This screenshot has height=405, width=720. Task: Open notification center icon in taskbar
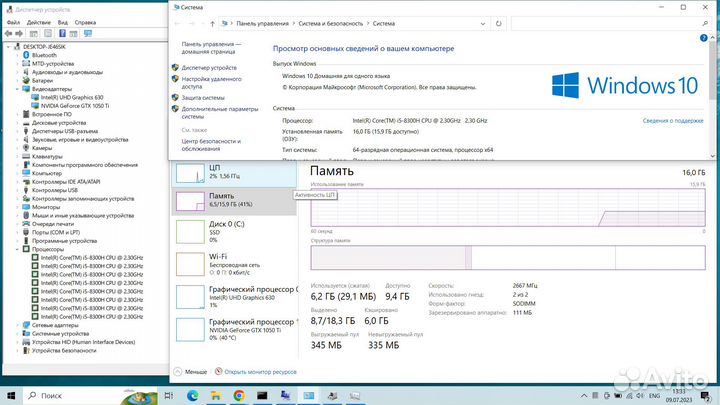(705, 395)
